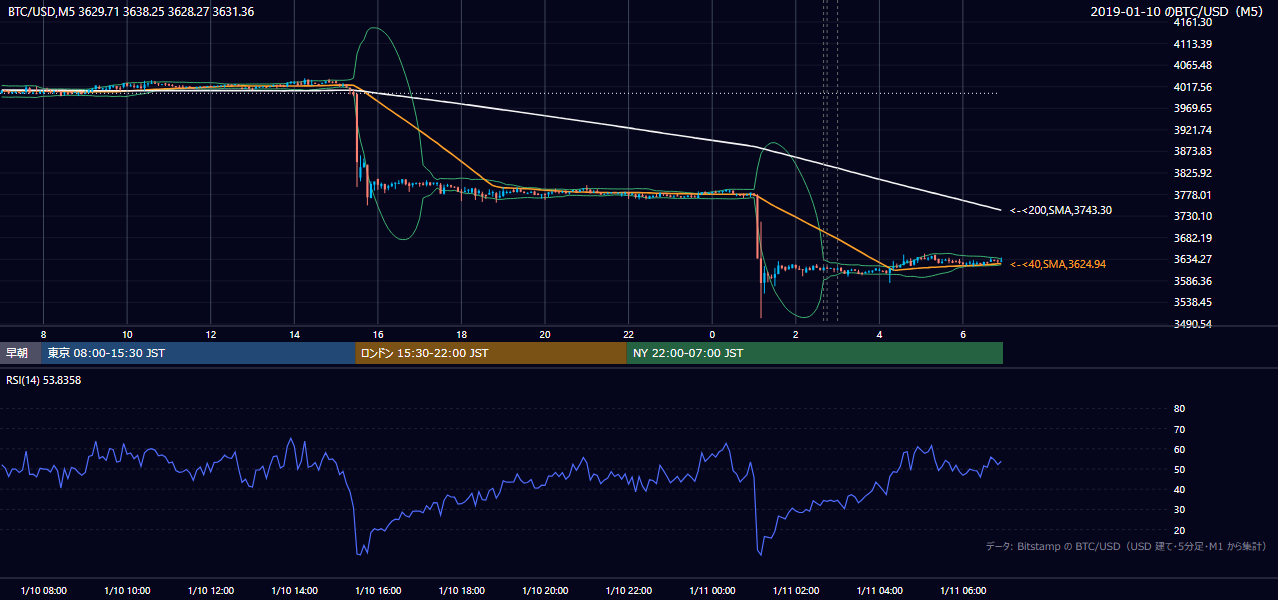This screenshot has width=1278, height=600.
Task: Click the 1/10 22:00 time label
Action: click(x=628, y=591)
